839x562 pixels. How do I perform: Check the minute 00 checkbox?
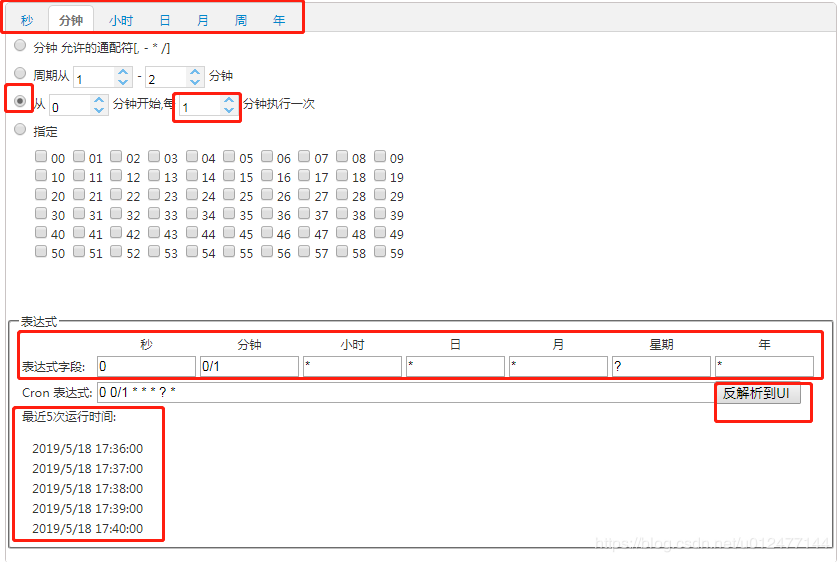(x=41, y=156)
